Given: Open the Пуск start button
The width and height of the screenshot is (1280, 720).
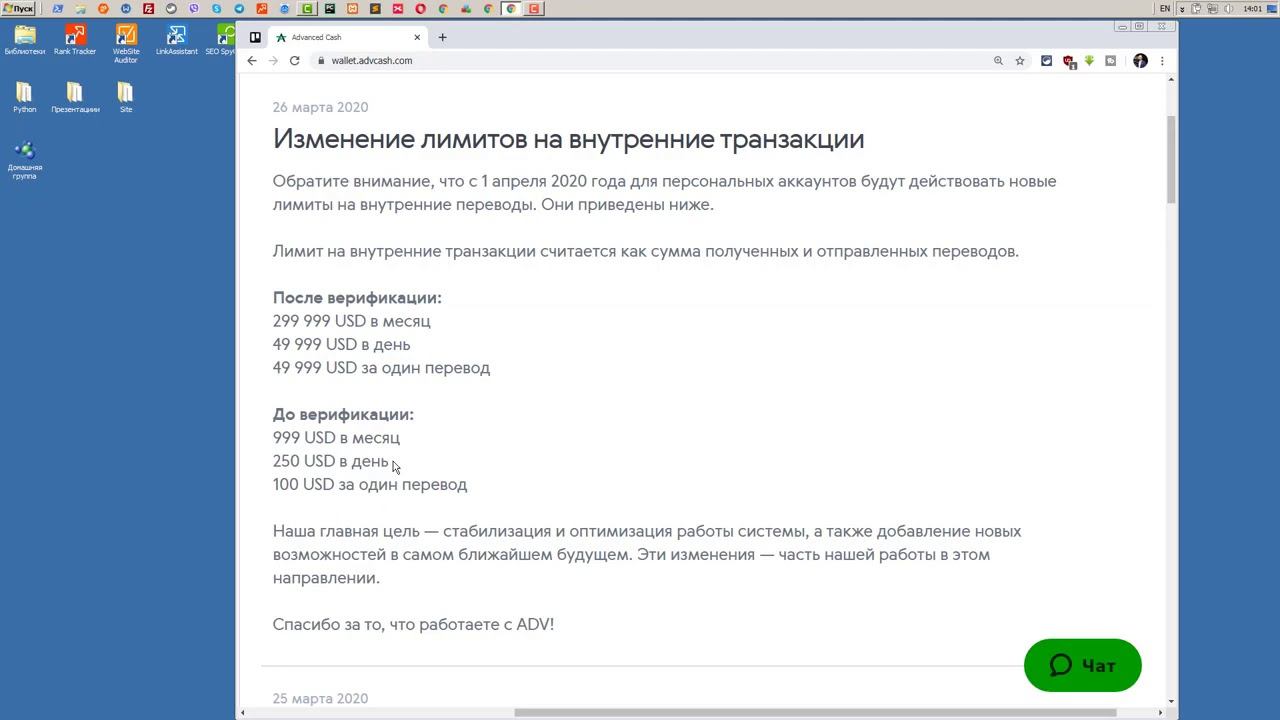Looking at the screenshot, I should [x=18, y=9].
